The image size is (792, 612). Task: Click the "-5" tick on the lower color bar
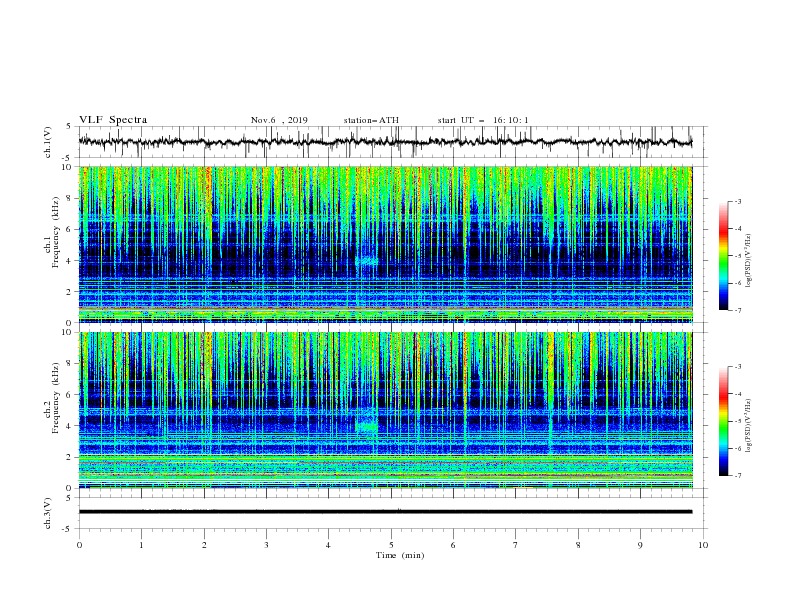[x=738, y=421]
